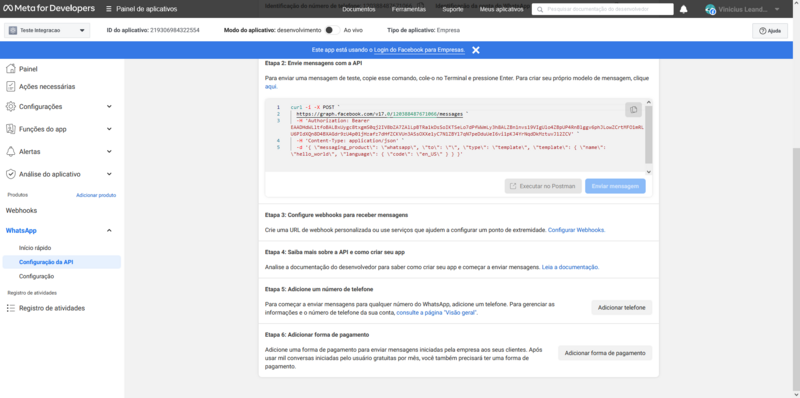Open Configurar Webhooks link
Viewport: 800px width, 398px height.
(x=577, y=230)
